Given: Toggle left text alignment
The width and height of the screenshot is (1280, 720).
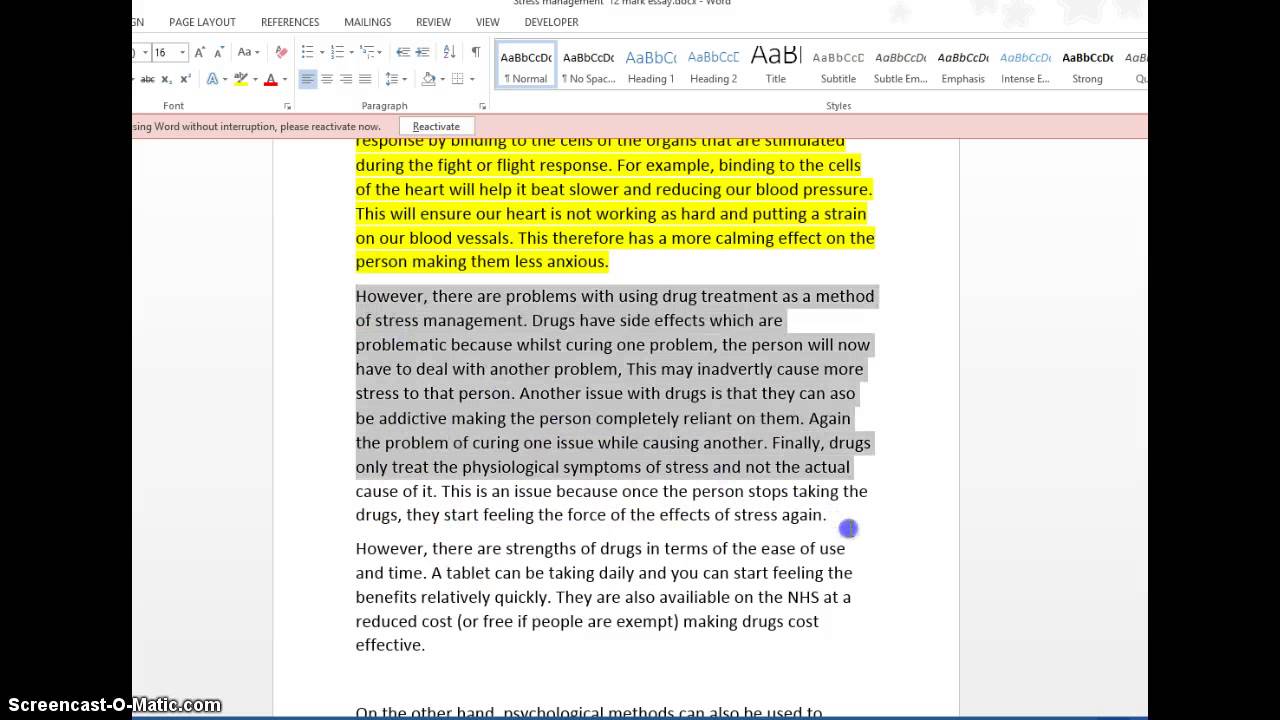Looking at the screenshot, I should coord(308,79).
